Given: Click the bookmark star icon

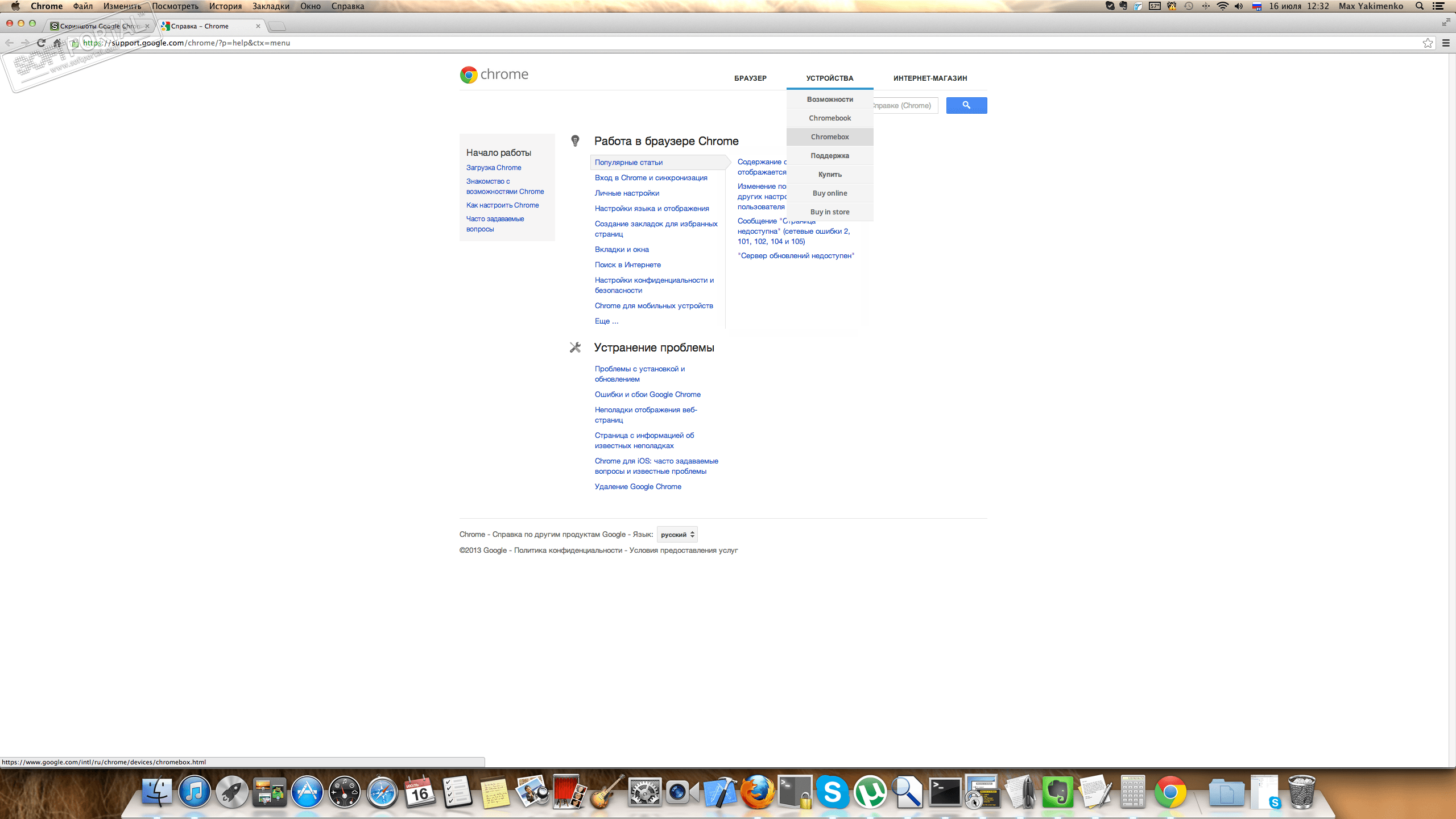Looking at the screenshot, I should [x=1428, y=43].
